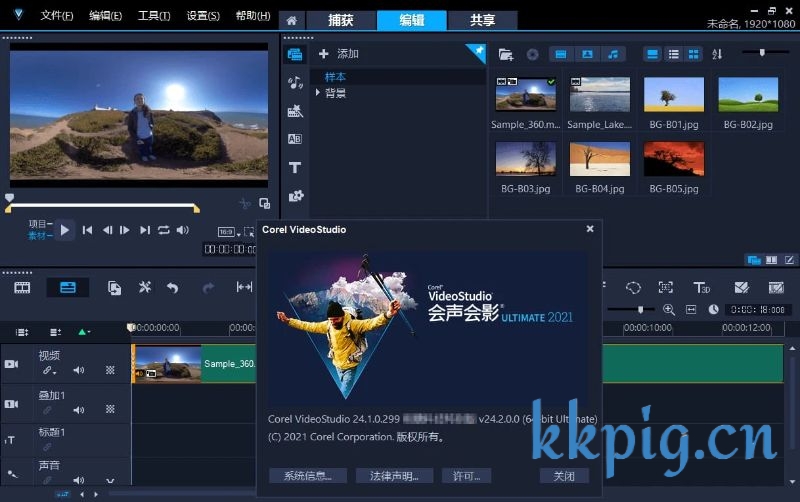The image size is (800, 502).
Task: Open the Sound/Audio library panel icon
Action: 295,82
